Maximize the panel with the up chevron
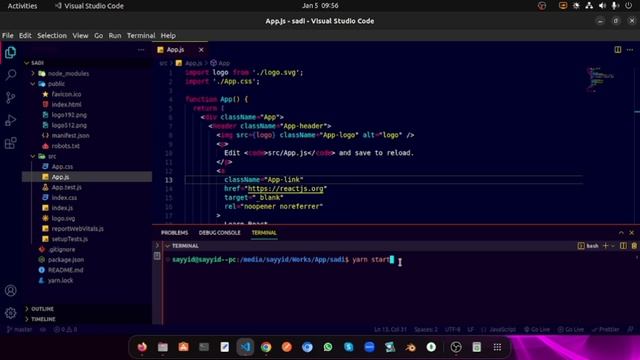This screenshot has height=360, width=640. [x=621, y=233]
